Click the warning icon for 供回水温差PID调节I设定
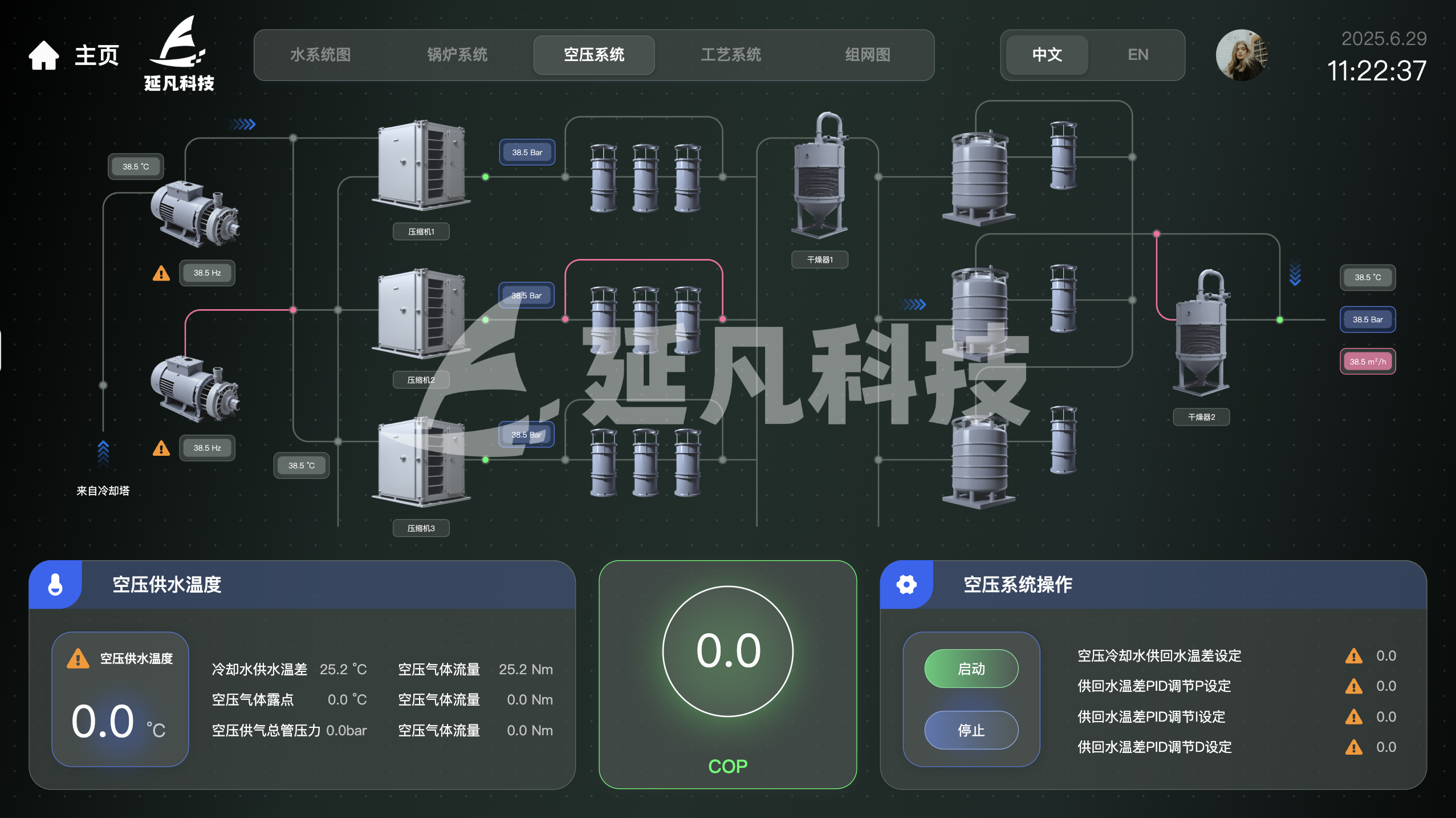 pos(1354,717)
